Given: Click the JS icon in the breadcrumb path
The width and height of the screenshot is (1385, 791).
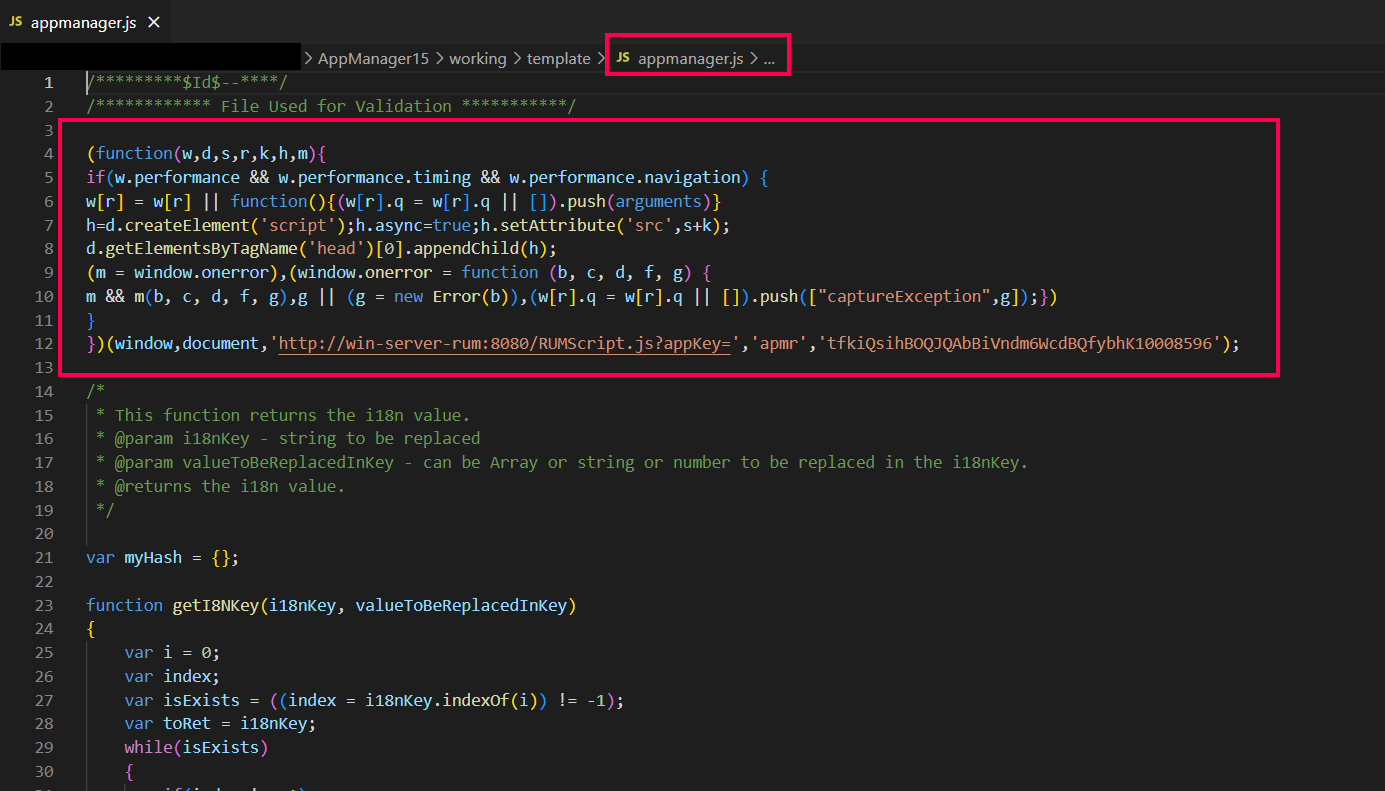Looking at the screenshot, I should click(x=623, y=58).
